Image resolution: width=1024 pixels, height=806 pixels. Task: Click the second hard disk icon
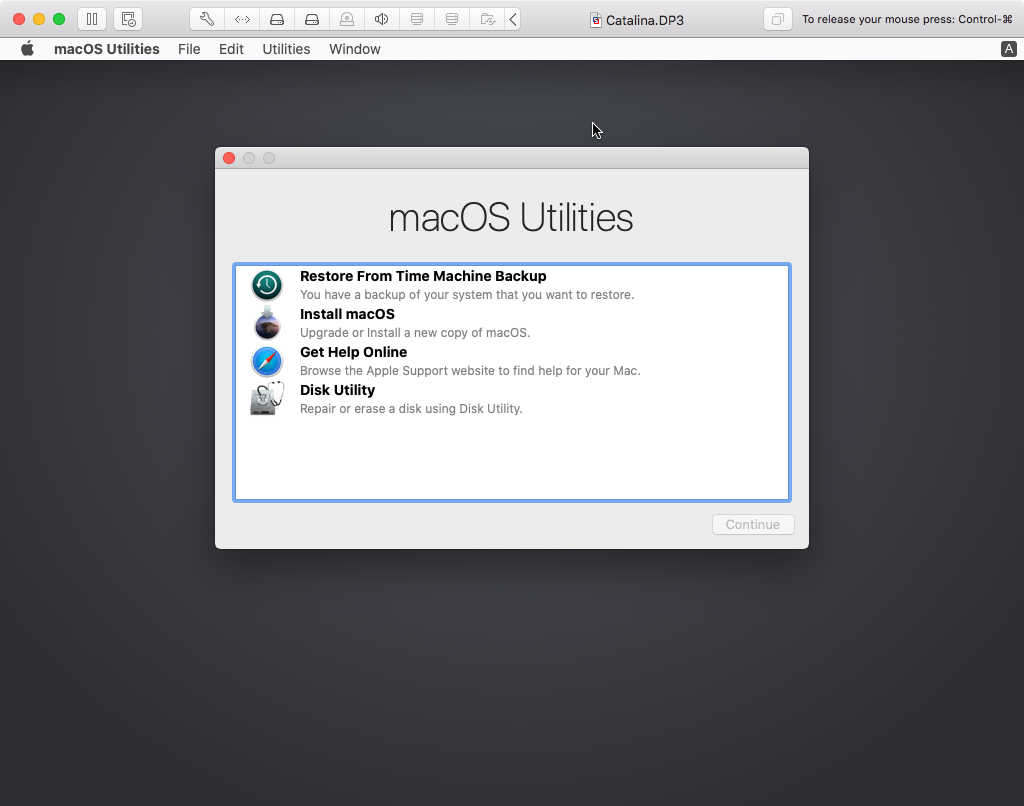tap(312, 20)
